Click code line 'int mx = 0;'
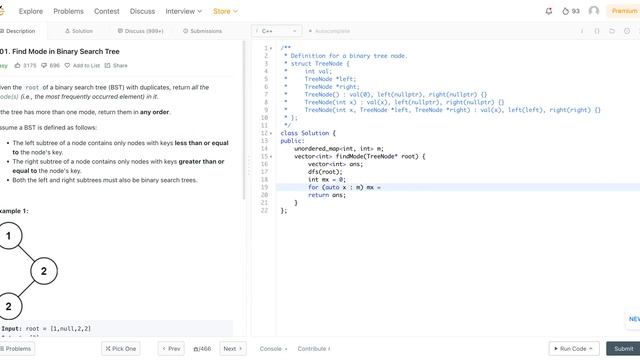This screenshot has width=640, height=360. point(327,180)
